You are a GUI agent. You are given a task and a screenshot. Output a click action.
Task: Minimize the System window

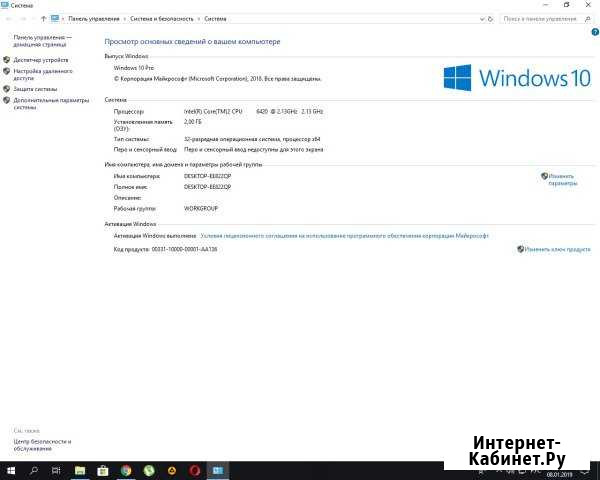tap(546, 5)
